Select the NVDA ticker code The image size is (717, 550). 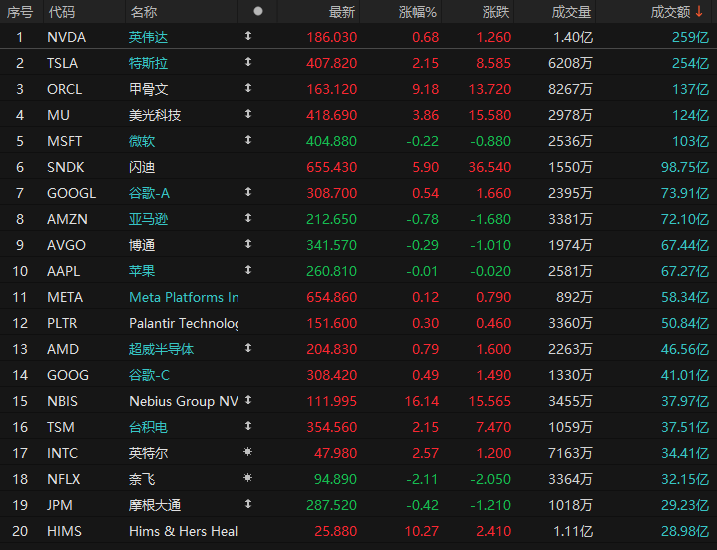(x=66, y=37)
